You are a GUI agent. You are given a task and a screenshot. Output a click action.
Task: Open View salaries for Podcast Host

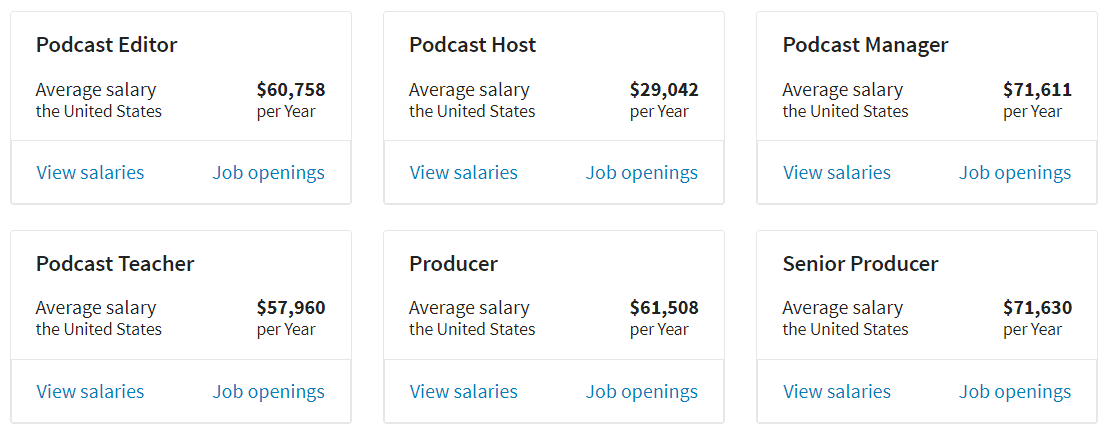463,173
